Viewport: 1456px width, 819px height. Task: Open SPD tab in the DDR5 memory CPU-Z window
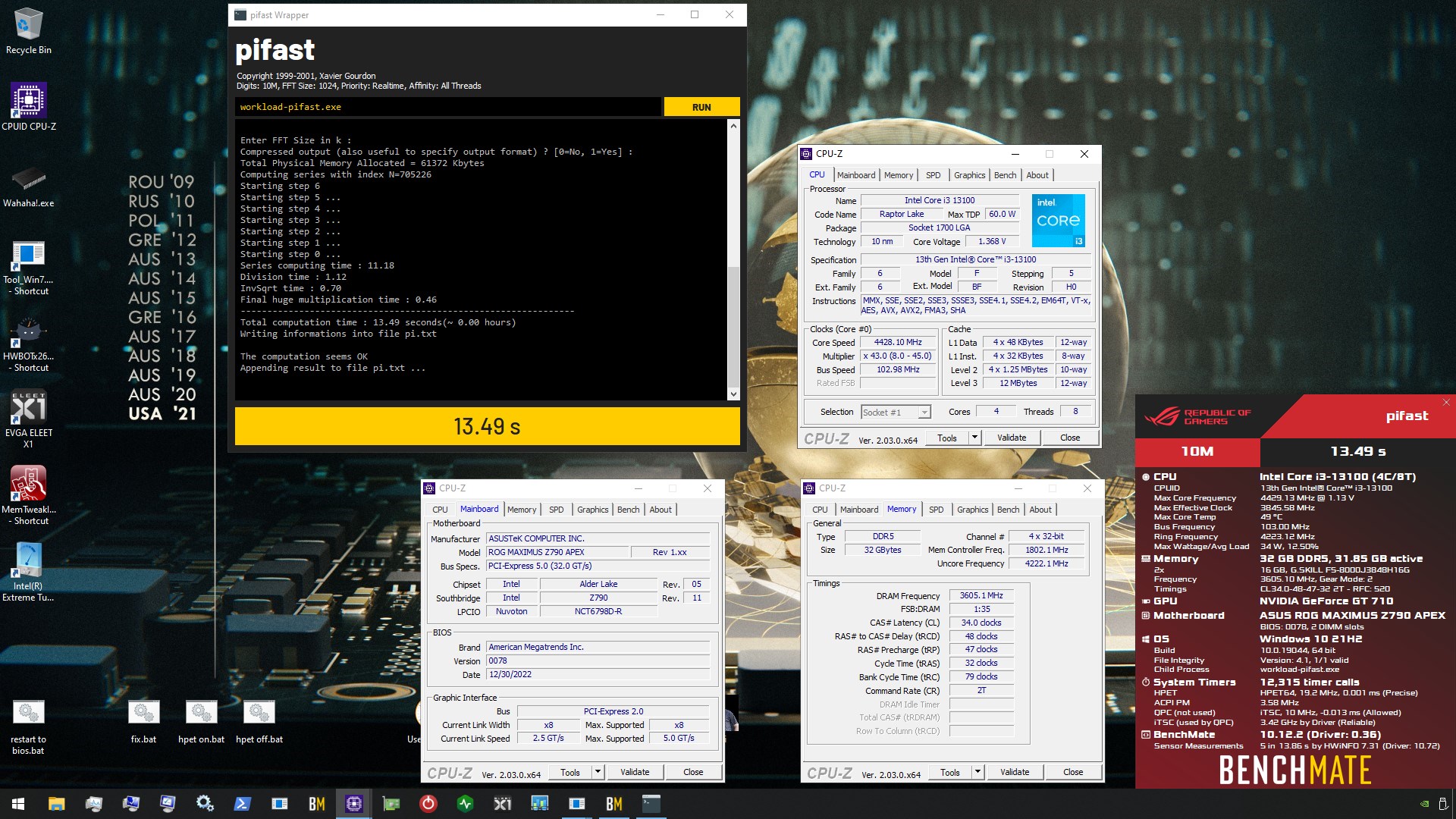[x=937, y=510]
